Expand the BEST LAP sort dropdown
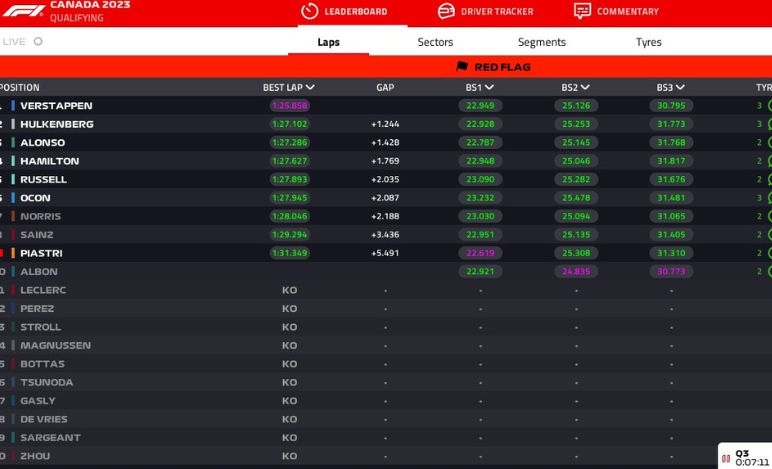The height and width of the screenshot is (469, 772). pyautogui.click(x=310, y=87)
